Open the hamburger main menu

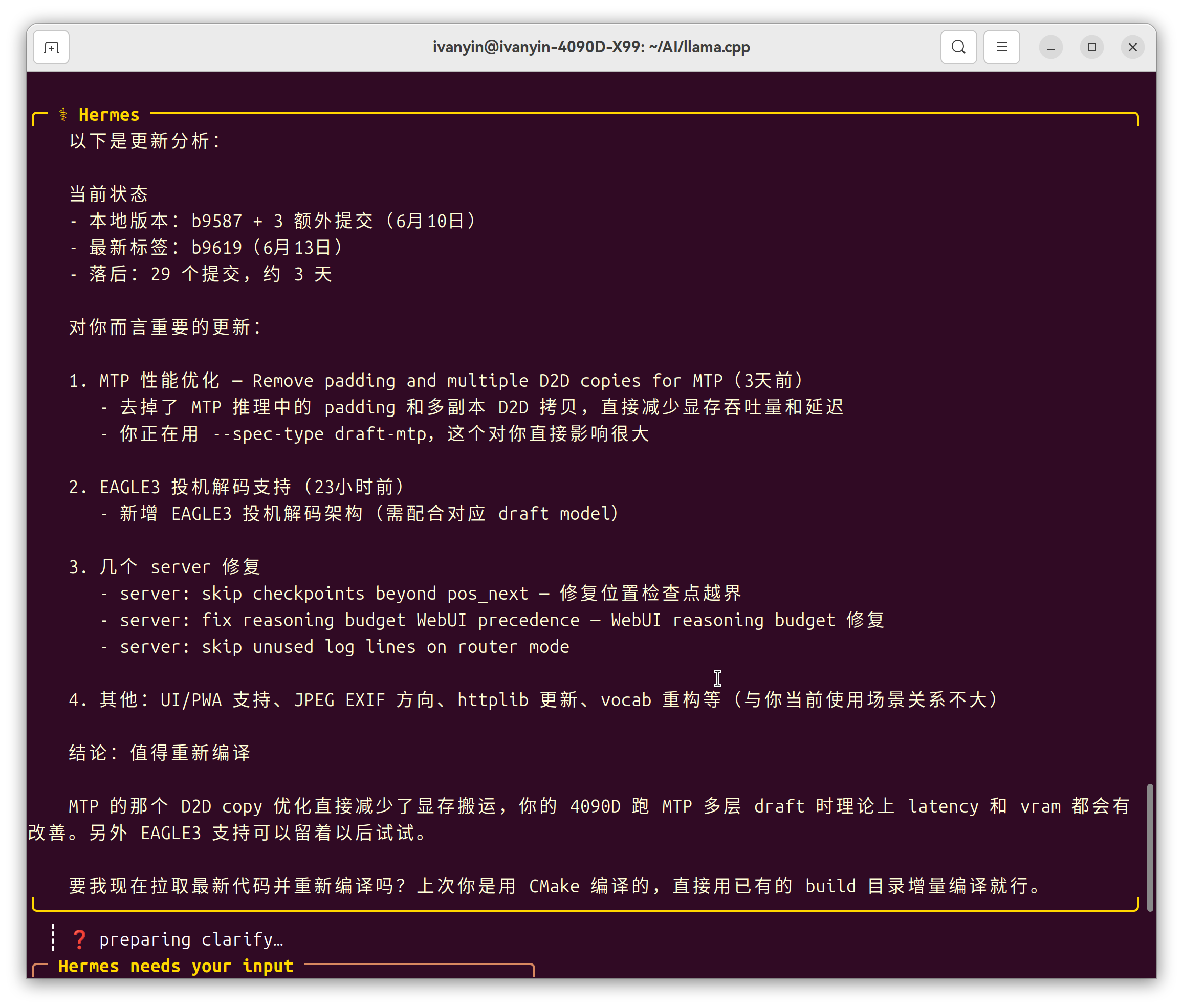tap(1001, 48)
